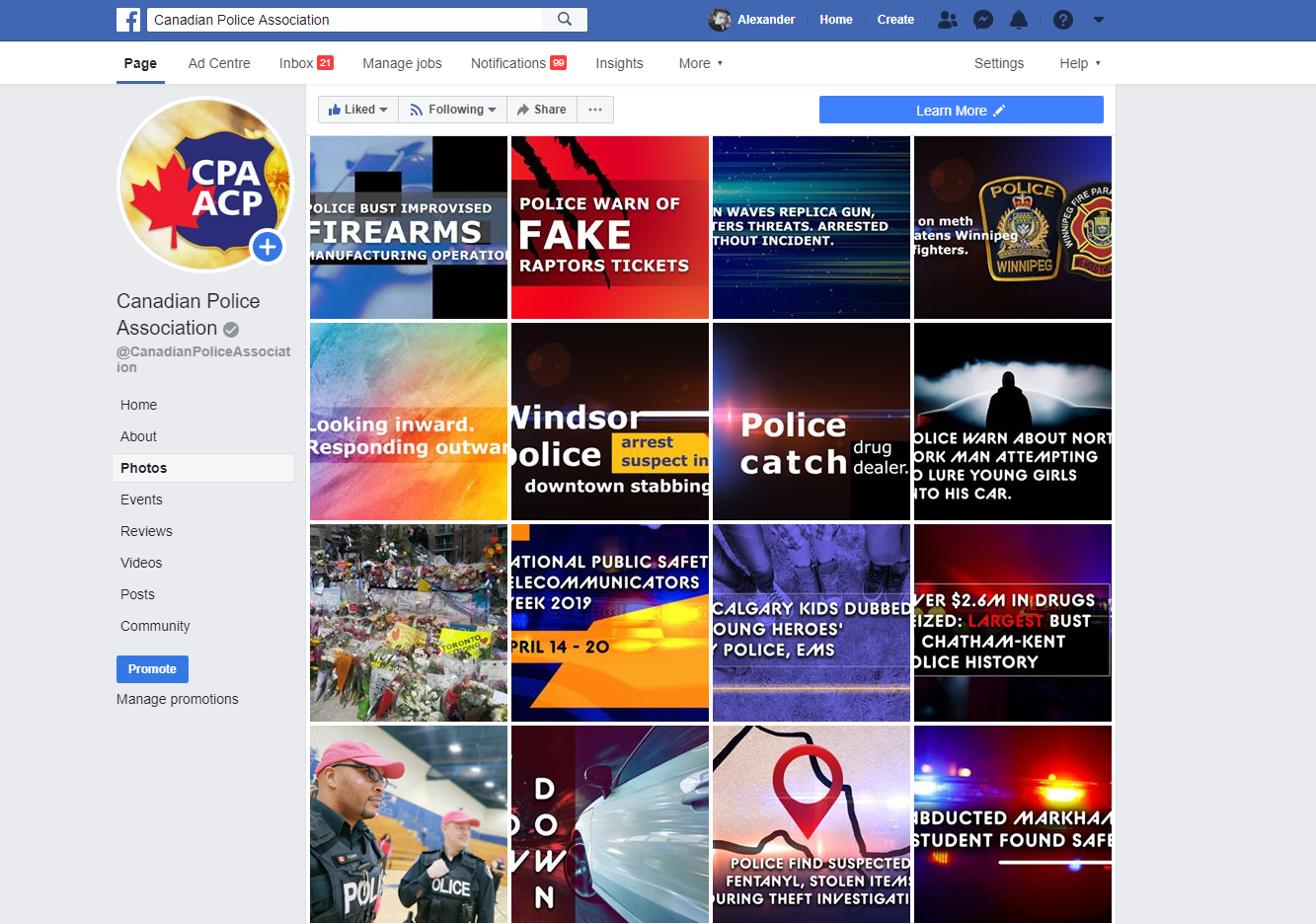Open the Fake Raptors Tickets photo
This screenshot has height=924, width=1316.
[610, 227]
